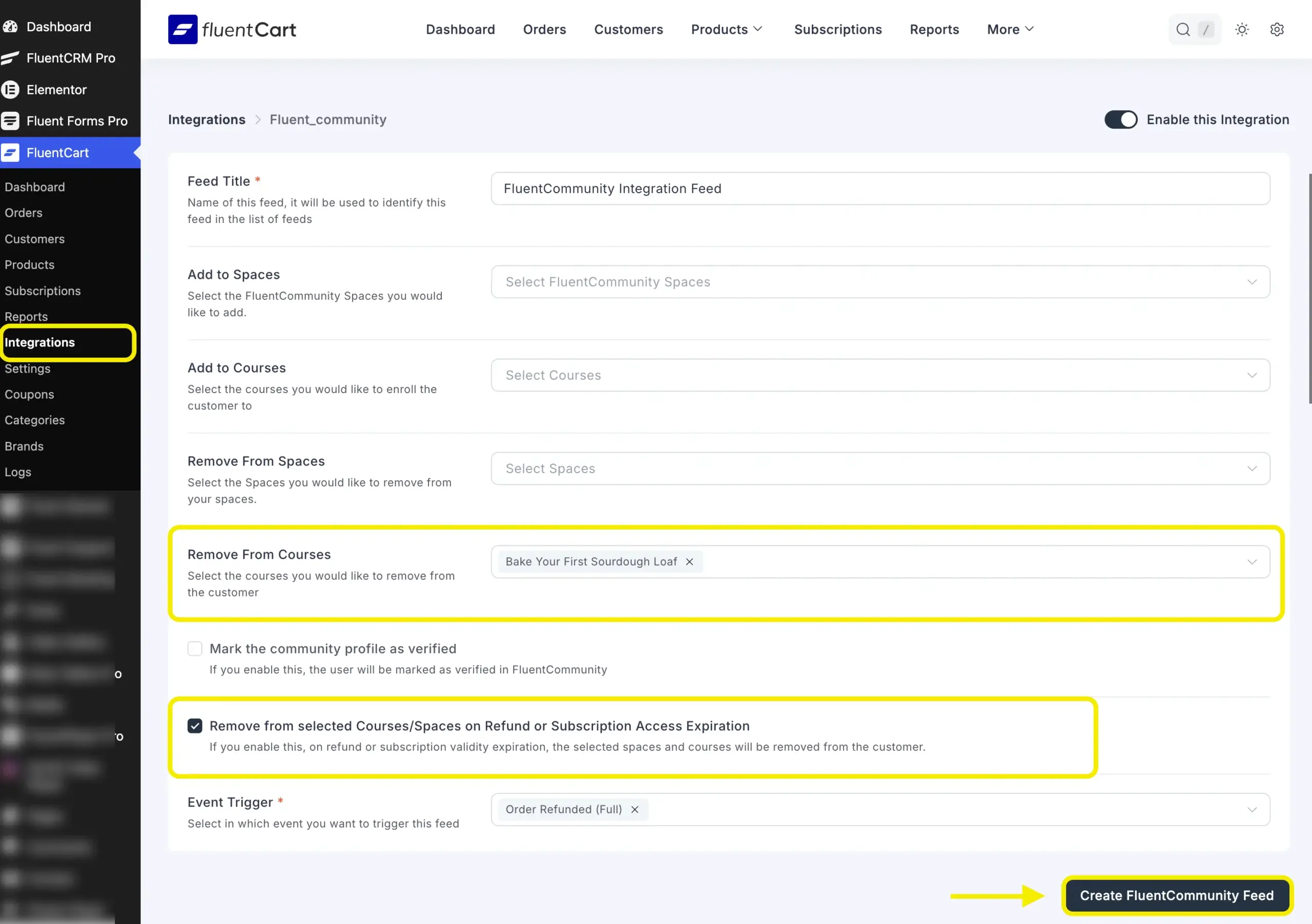Click the Fluent Forms Pro sidebar icon
This screenshot has height=924, width=1312.
pyautogui.click(x=10, y=120)
